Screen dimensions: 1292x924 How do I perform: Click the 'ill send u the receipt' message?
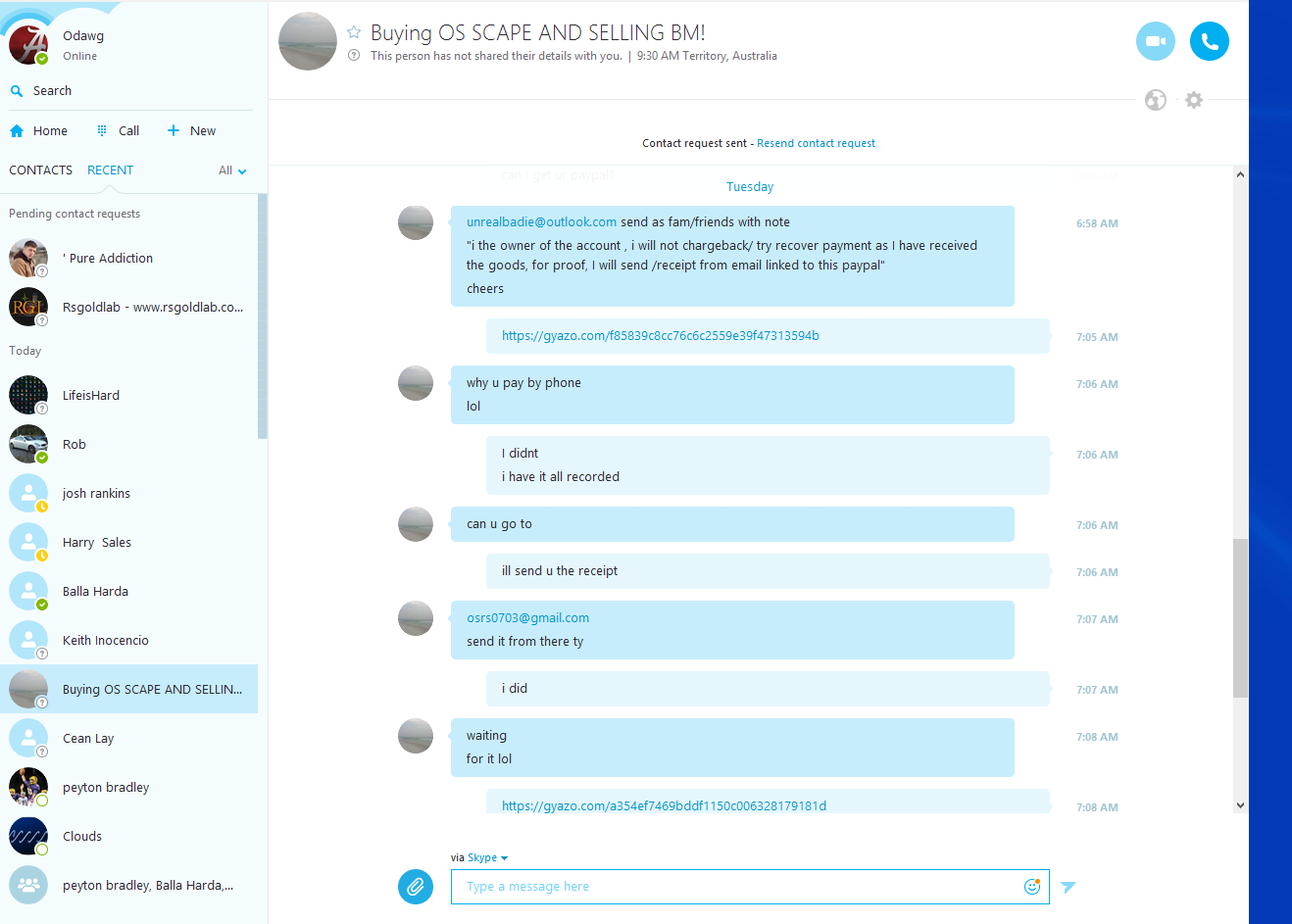pyautogui.click(x=560, y=570)
